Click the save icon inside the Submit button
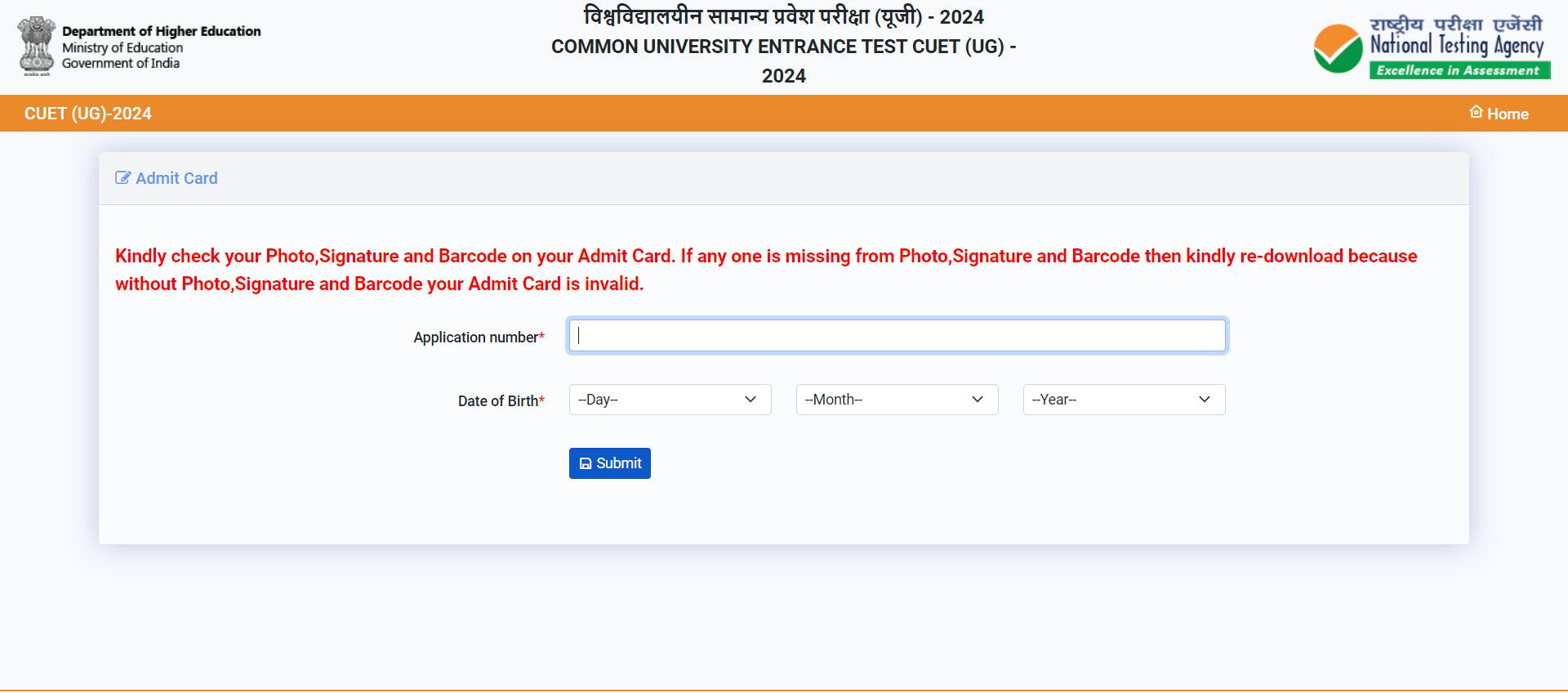The height and width of the screenshot is (693, 1568). 585,463
